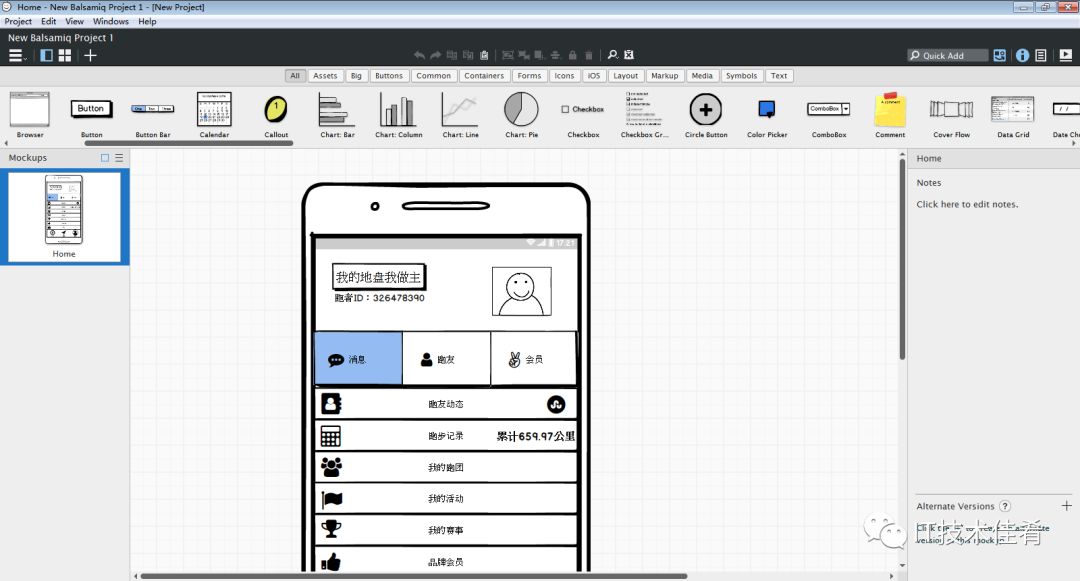Open the full screen presentation mode icon
Viewport: 1080px width, 581px height.
coord(1064,54)
